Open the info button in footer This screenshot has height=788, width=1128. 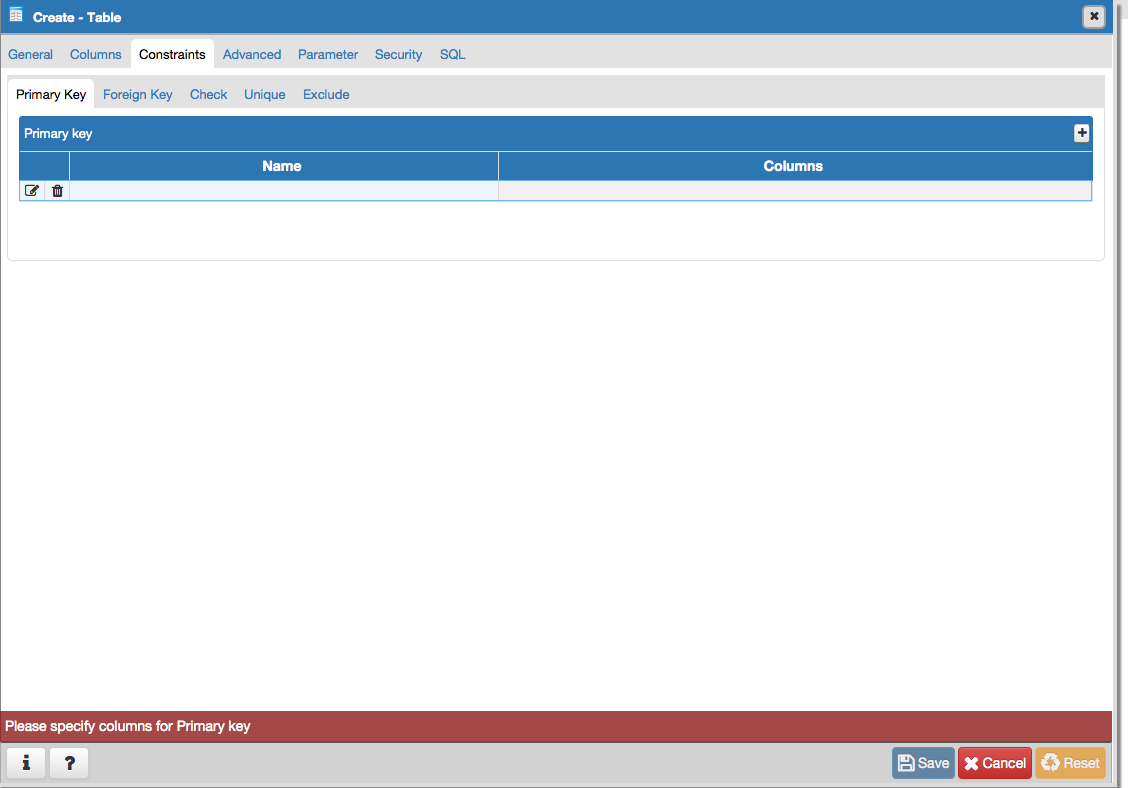click(x=26, y=763)
